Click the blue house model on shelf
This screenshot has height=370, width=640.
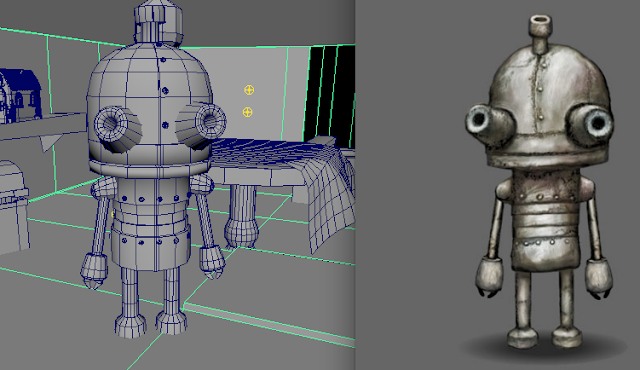point(20,95)
